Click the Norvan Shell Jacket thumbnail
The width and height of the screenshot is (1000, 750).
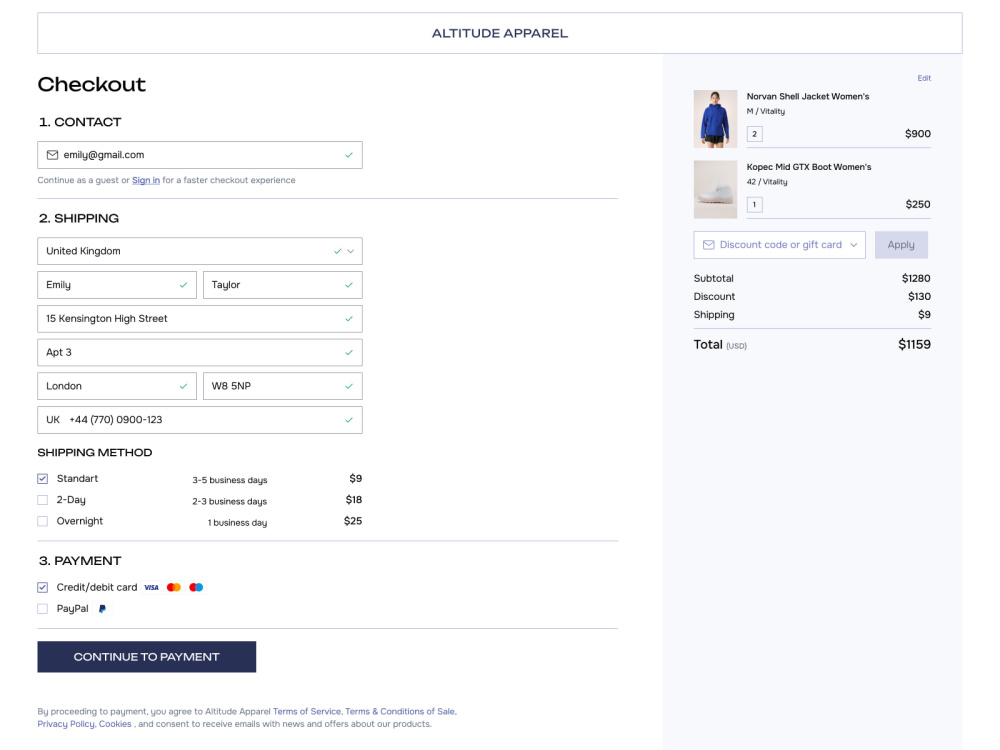coord(716,119)
